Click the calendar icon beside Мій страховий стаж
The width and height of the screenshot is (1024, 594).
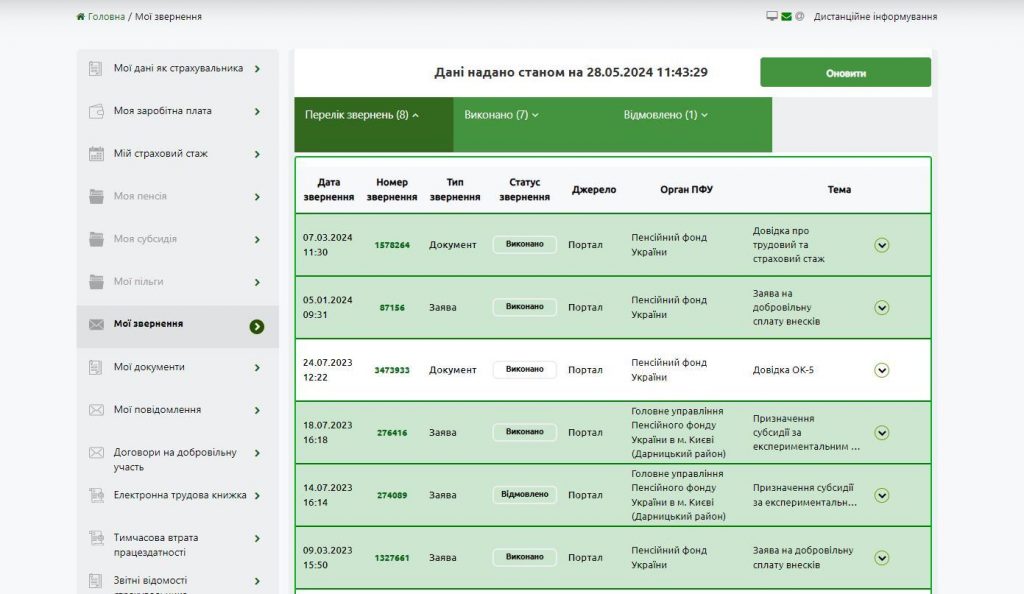pyautogui.click(x=96, y=154)
